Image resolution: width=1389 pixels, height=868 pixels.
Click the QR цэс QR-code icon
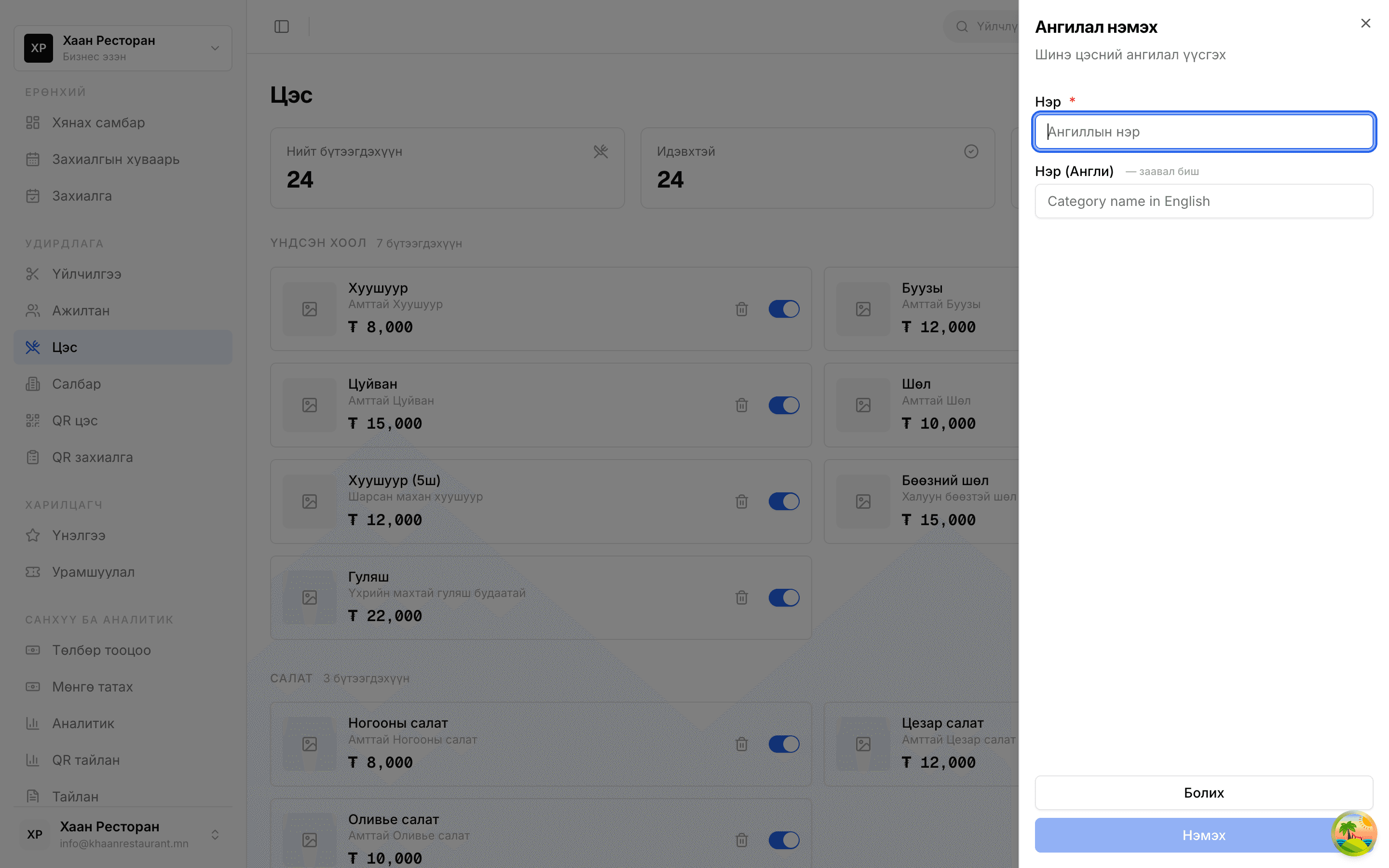(x=33, y=421)
